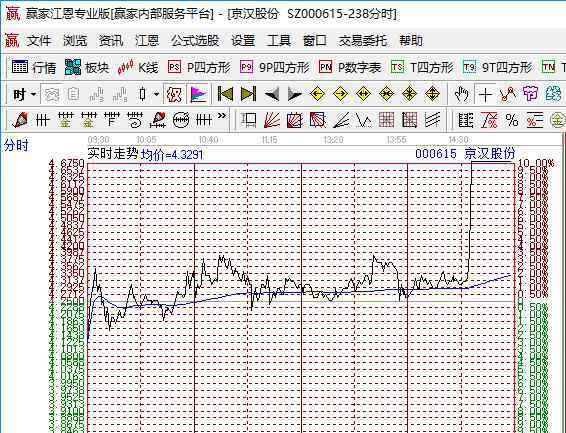Click the first olive 金 ruler icon
Viewport: 566px width, 433px height.
tap(65, 120)
